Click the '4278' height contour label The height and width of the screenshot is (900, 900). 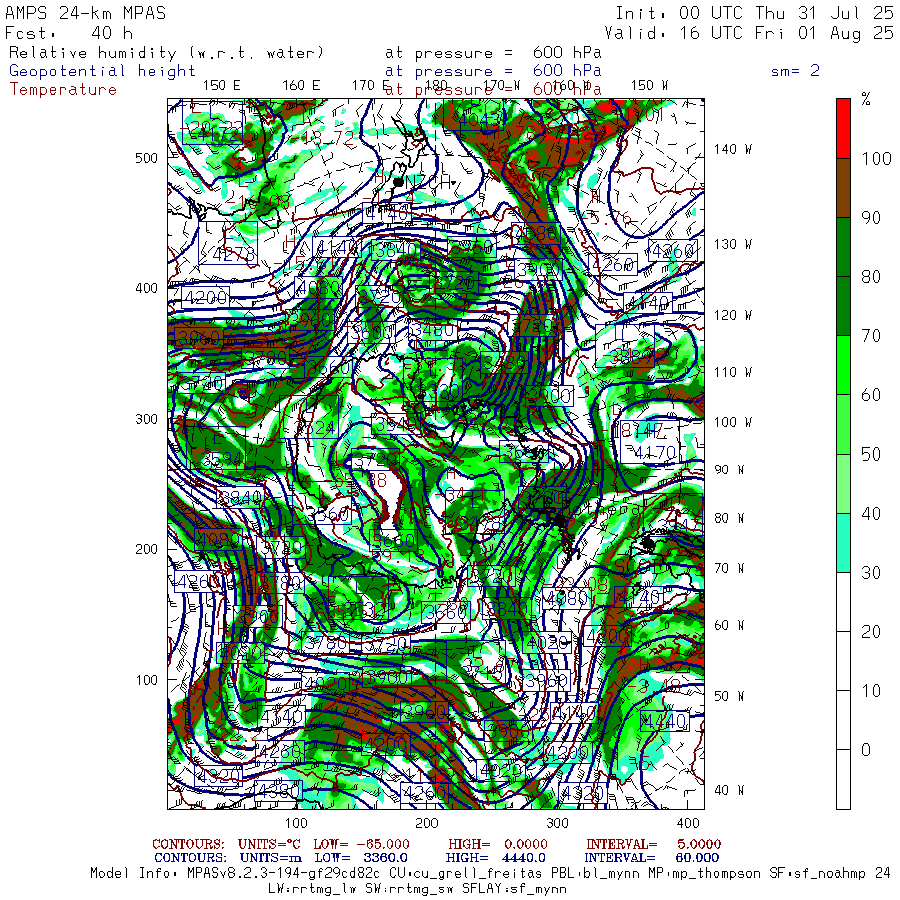(x=234, y=254)
